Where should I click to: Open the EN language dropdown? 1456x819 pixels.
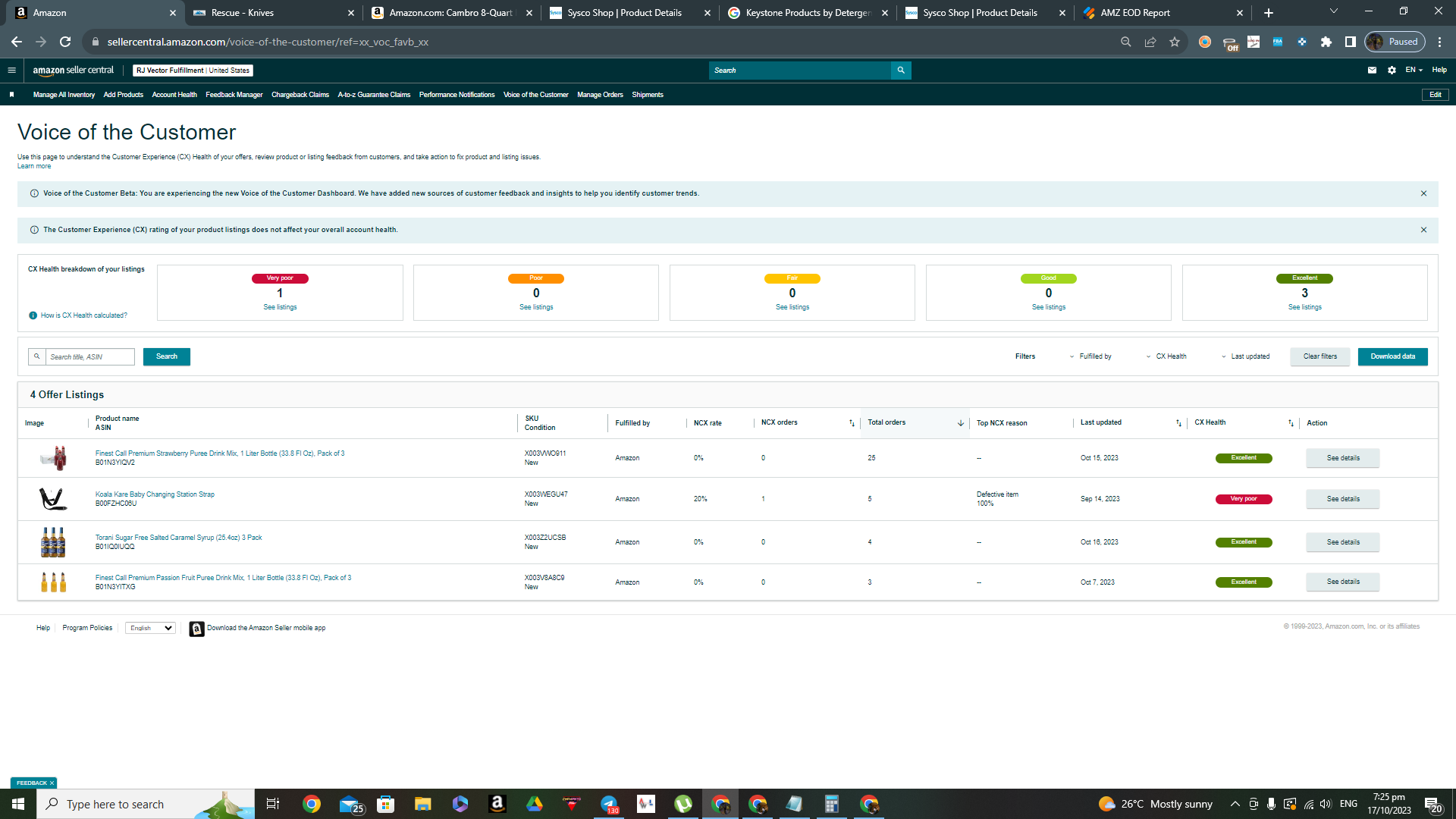point(1414,71)
